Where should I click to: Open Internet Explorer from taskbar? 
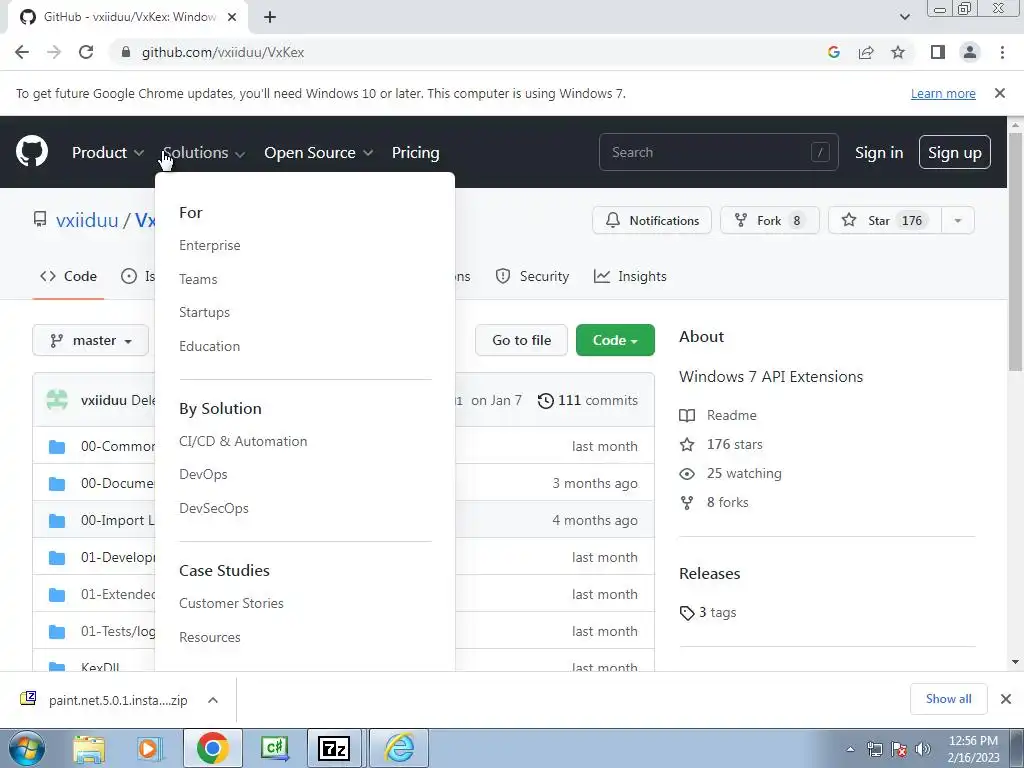pos(399,748)
